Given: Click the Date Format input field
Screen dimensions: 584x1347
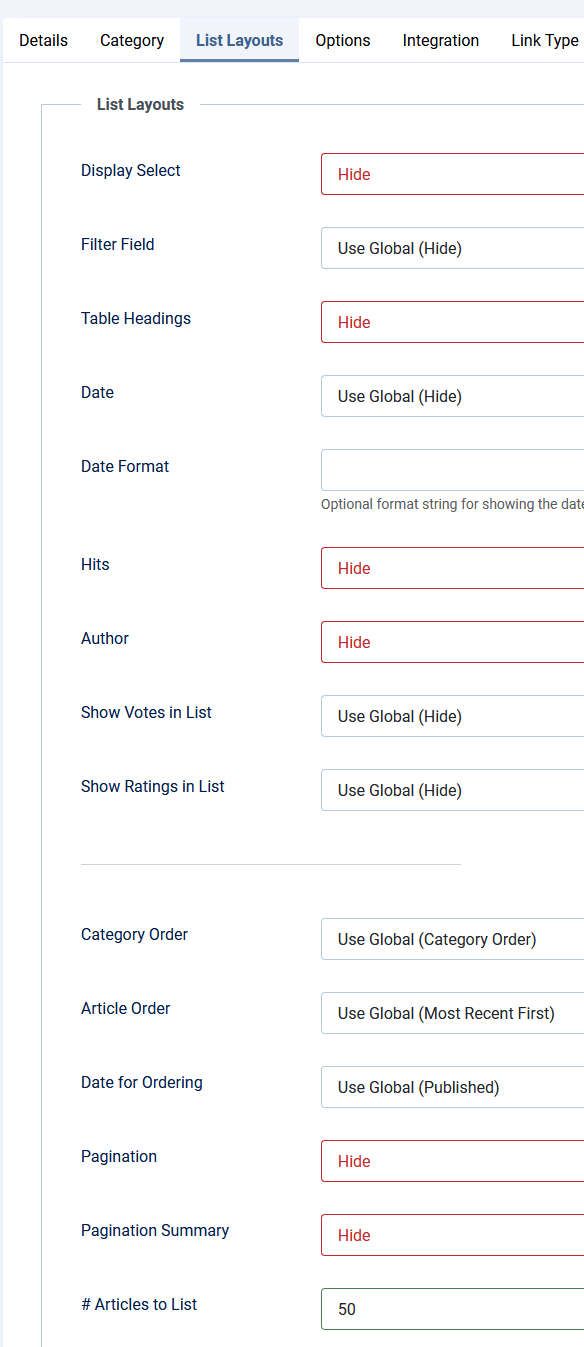Looking at the screenshot, I should pyautogui.click(x=450, y=470).
